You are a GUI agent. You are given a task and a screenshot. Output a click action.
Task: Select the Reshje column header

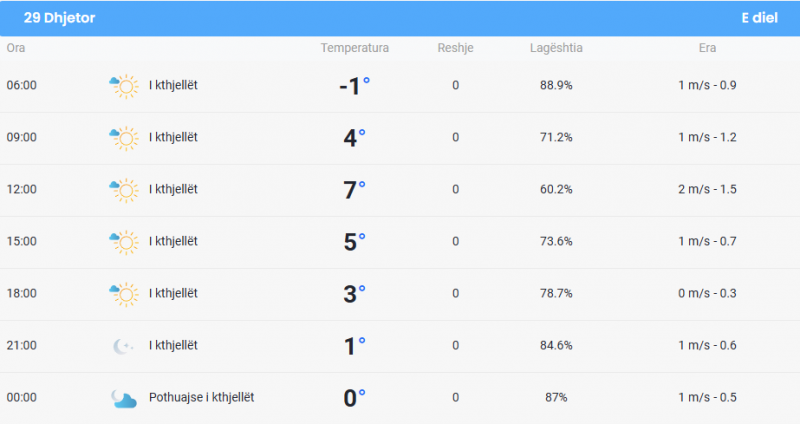coord(456,48)
